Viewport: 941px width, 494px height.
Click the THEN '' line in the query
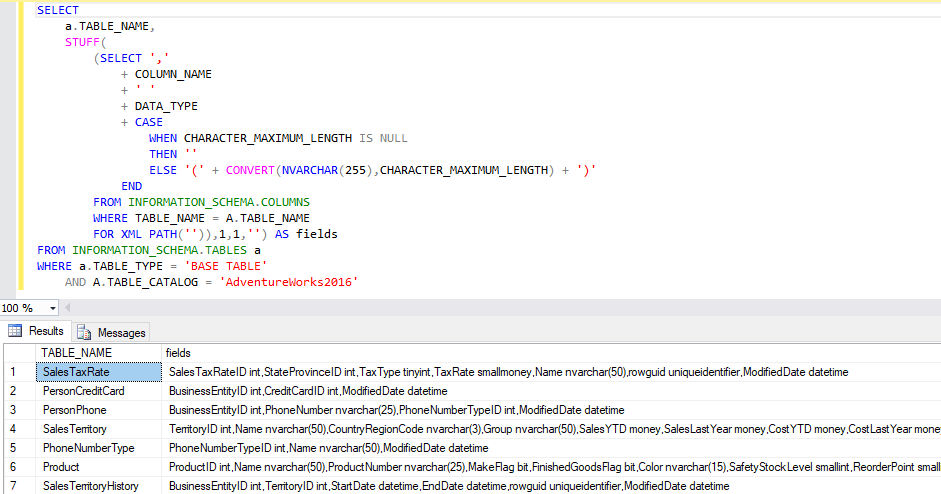173,154
